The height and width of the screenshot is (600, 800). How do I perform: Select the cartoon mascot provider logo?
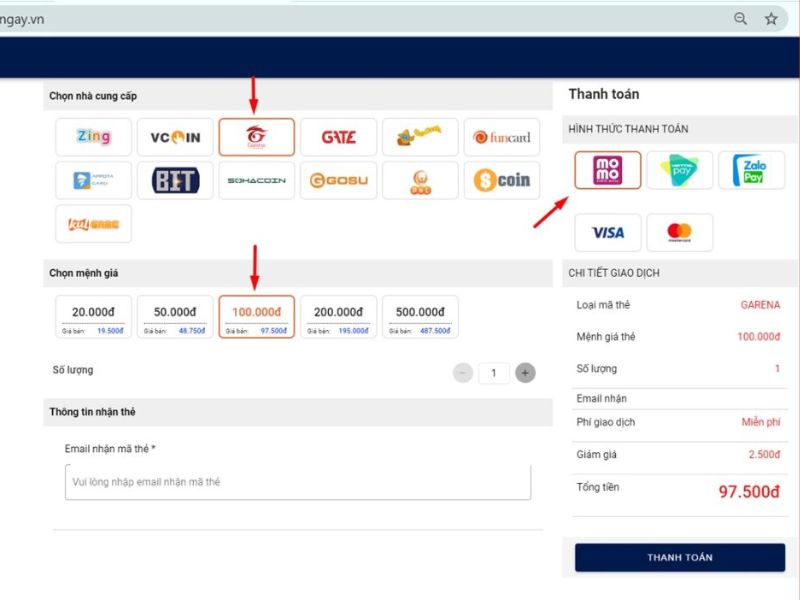click(x=420, y=137)
